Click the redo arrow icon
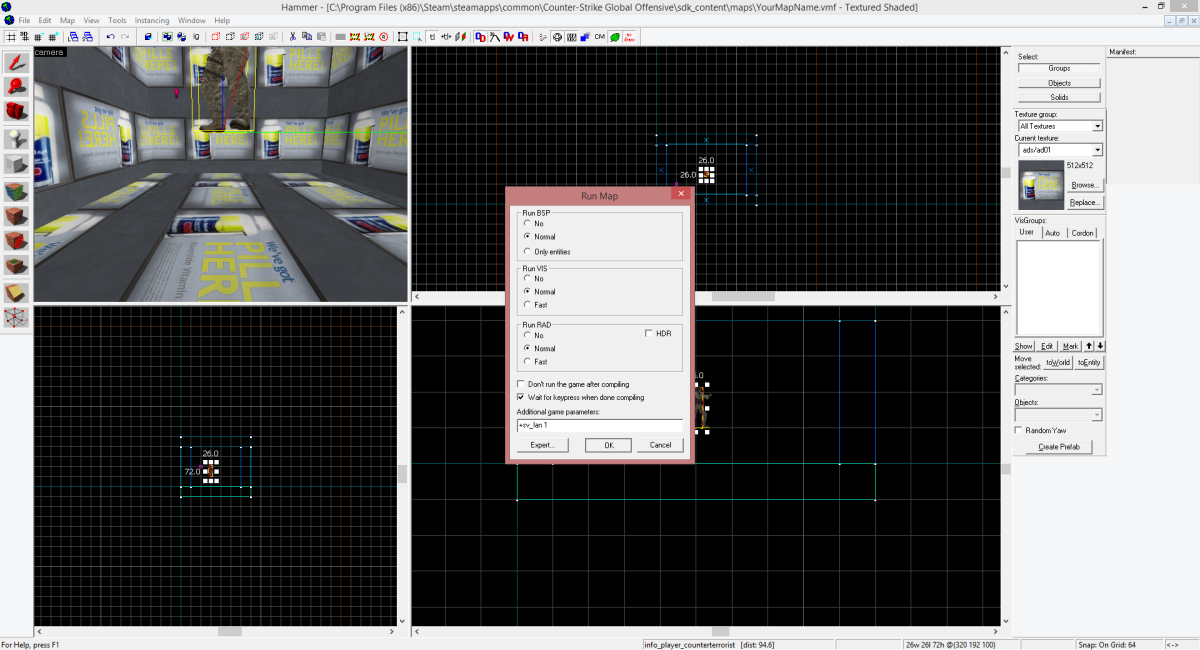 pos(125,36)
